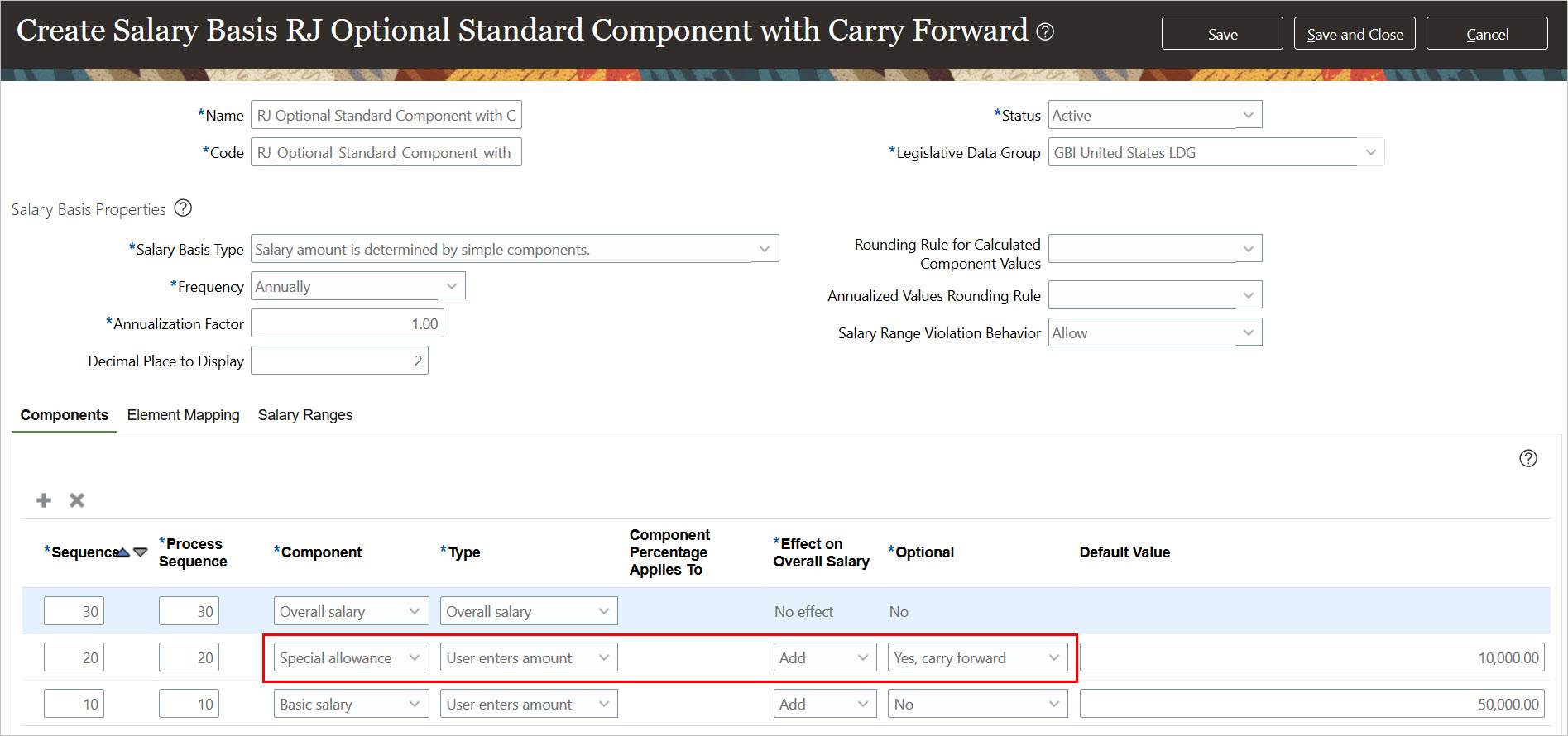Click Process Sequence field with value 20

189,657
